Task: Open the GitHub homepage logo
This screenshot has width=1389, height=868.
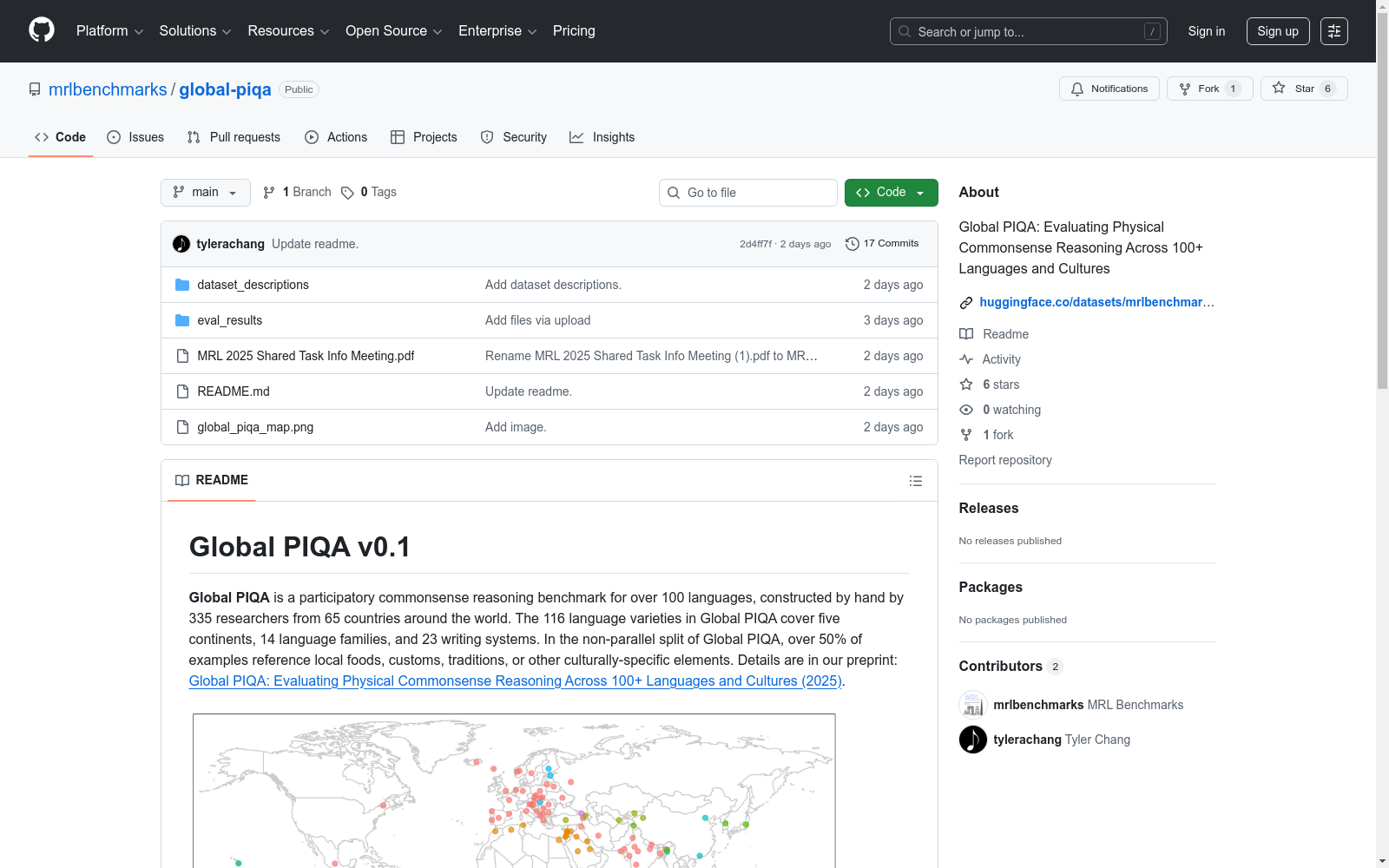Action: (42, 30)
